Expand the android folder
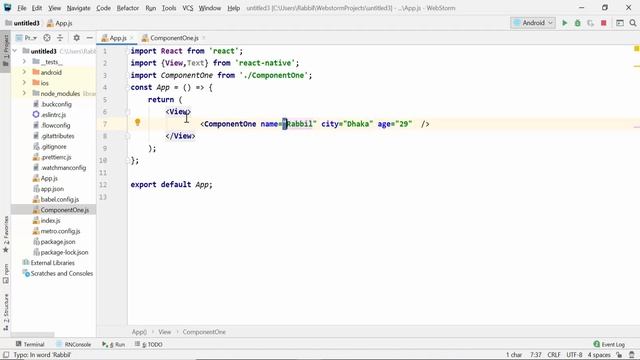The image size is (640, 360). pyautogui.click(x=24, y=72)
